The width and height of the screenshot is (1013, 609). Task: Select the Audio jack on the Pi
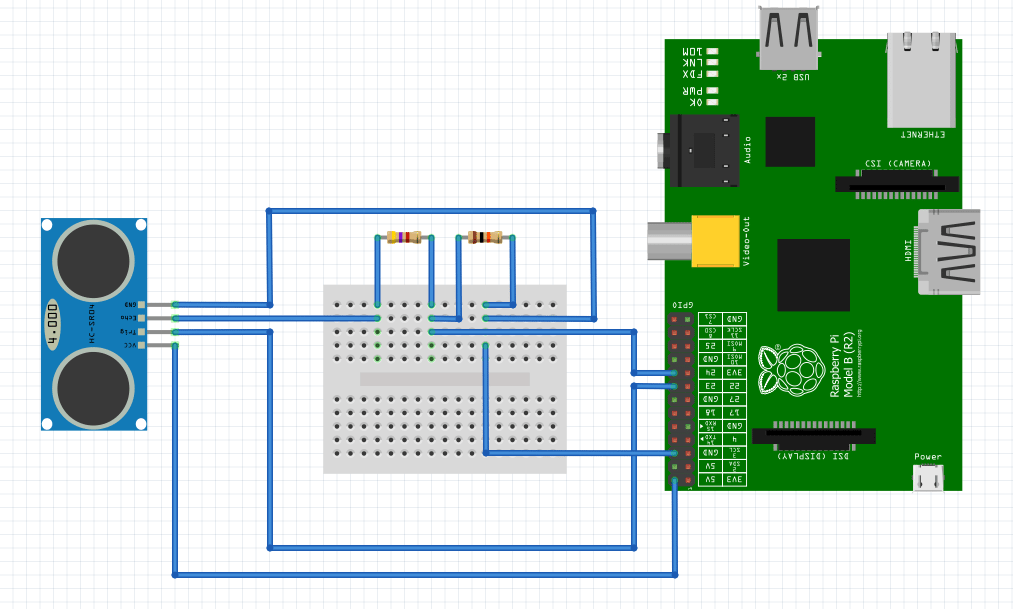705,150
